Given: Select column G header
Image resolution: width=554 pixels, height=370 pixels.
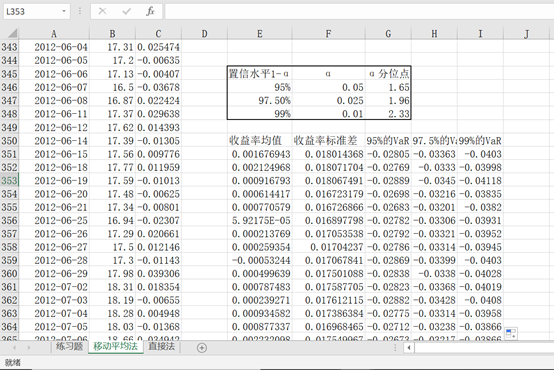Looking at the screenshot, I should click(388, 34).
